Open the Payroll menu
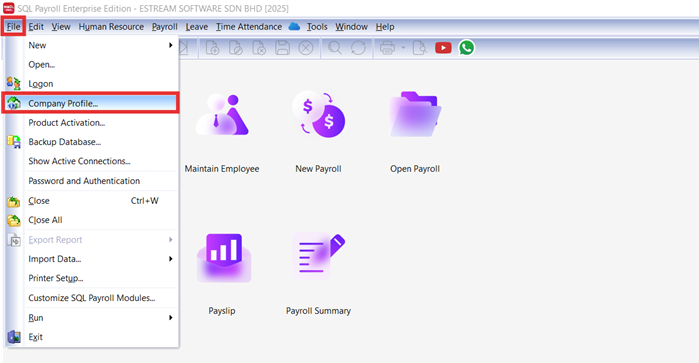The image size is (699, 363). pos(164,27)
